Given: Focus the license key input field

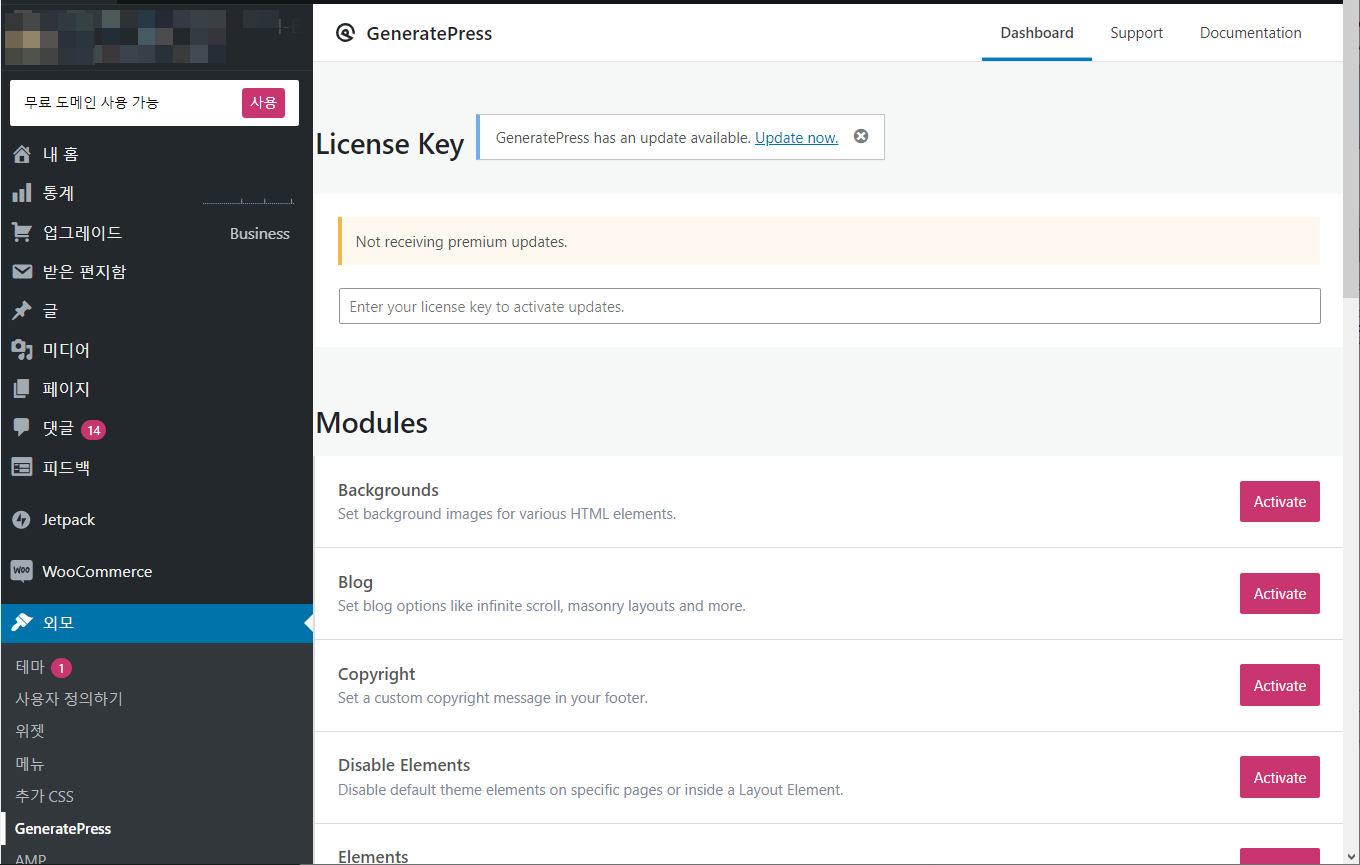Looking at the screenshot, I should 830,306.
